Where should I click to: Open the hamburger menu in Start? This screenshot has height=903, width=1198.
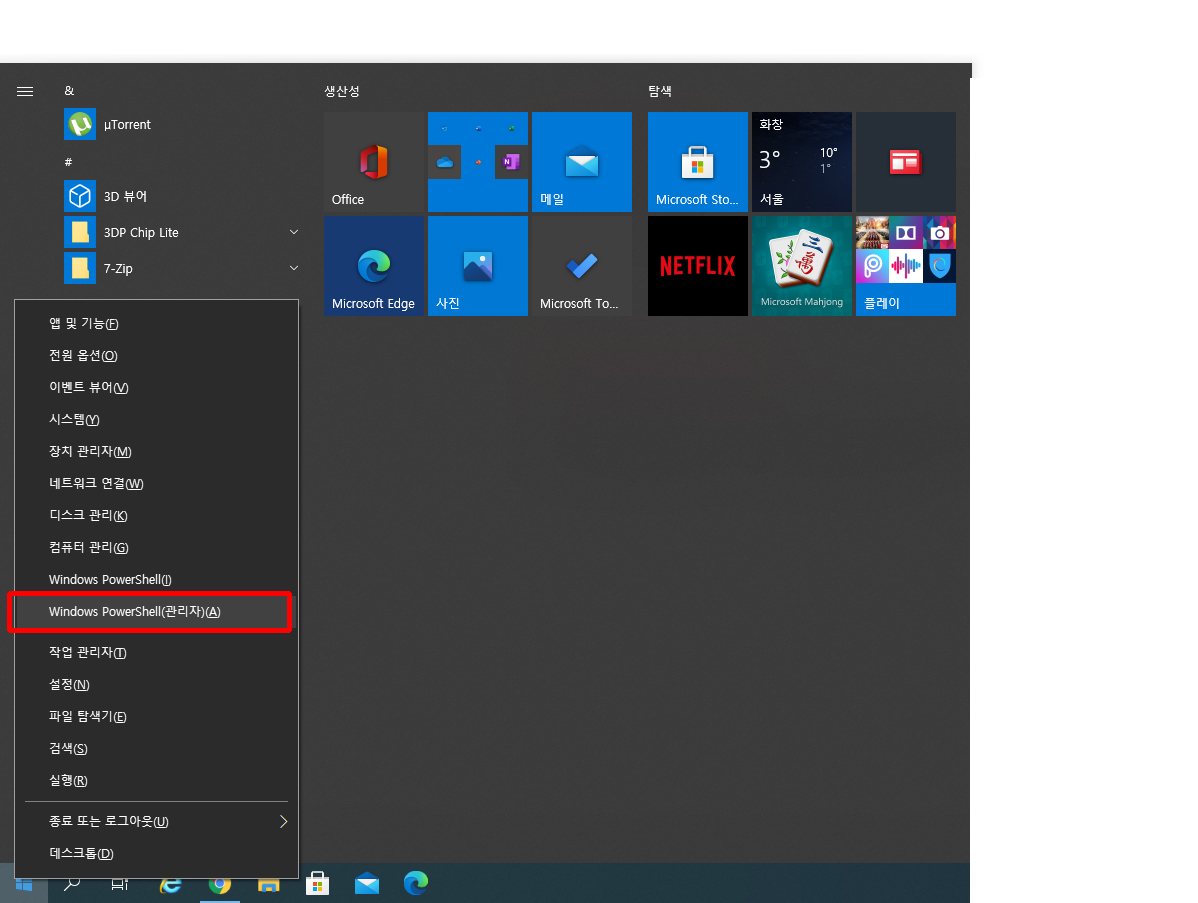pos(25,92)
